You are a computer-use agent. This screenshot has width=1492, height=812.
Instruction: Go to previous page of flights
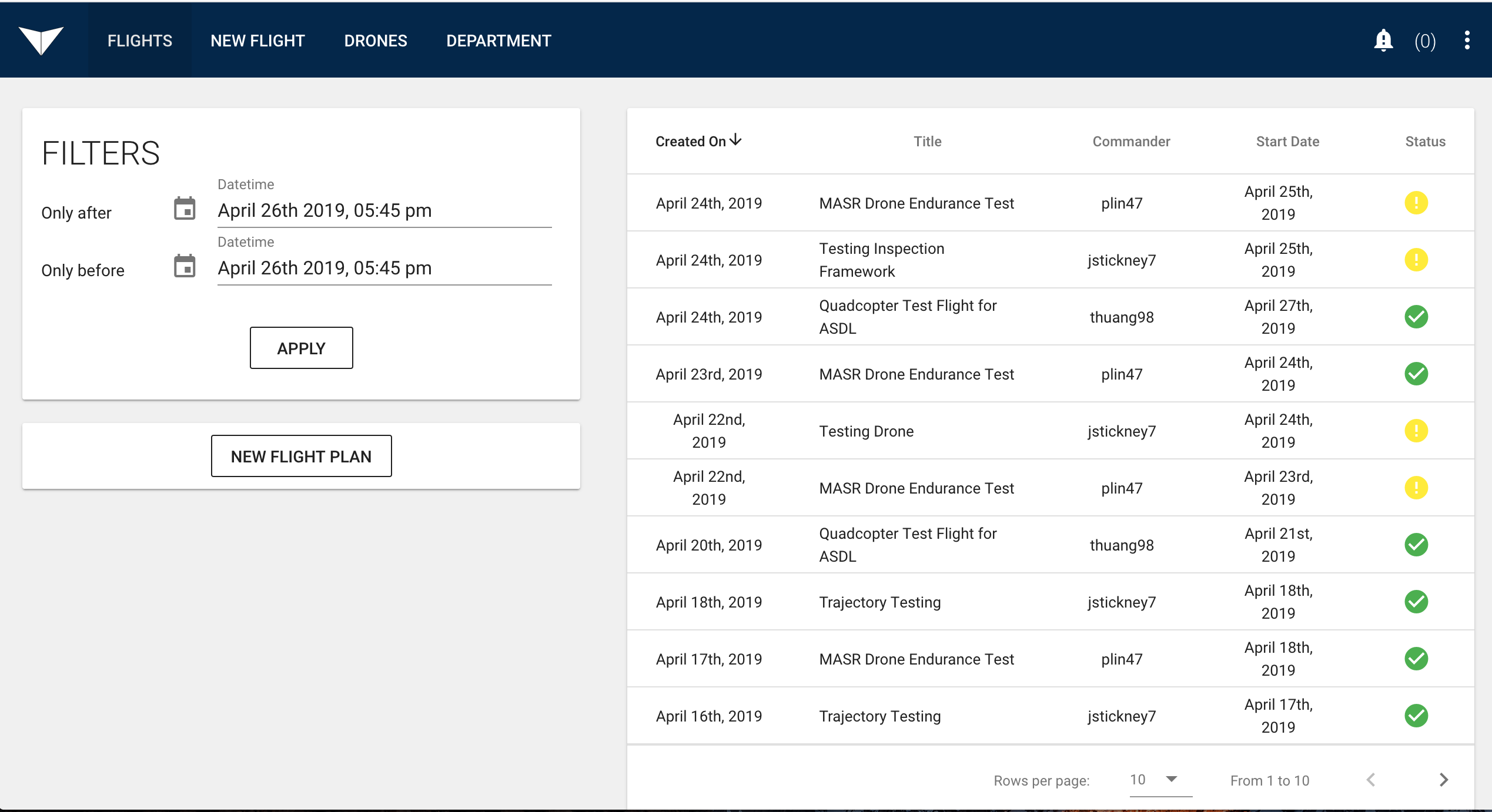tap(1371, 780)
